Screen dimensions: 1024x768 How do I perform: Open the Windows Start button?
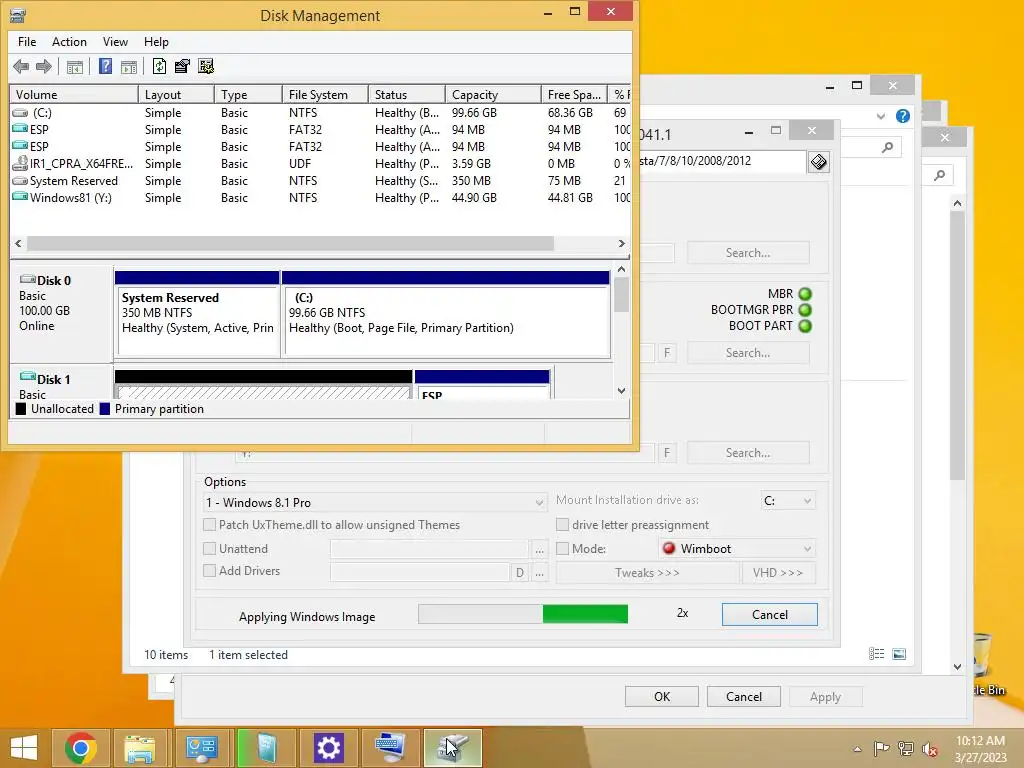point(24,748)
